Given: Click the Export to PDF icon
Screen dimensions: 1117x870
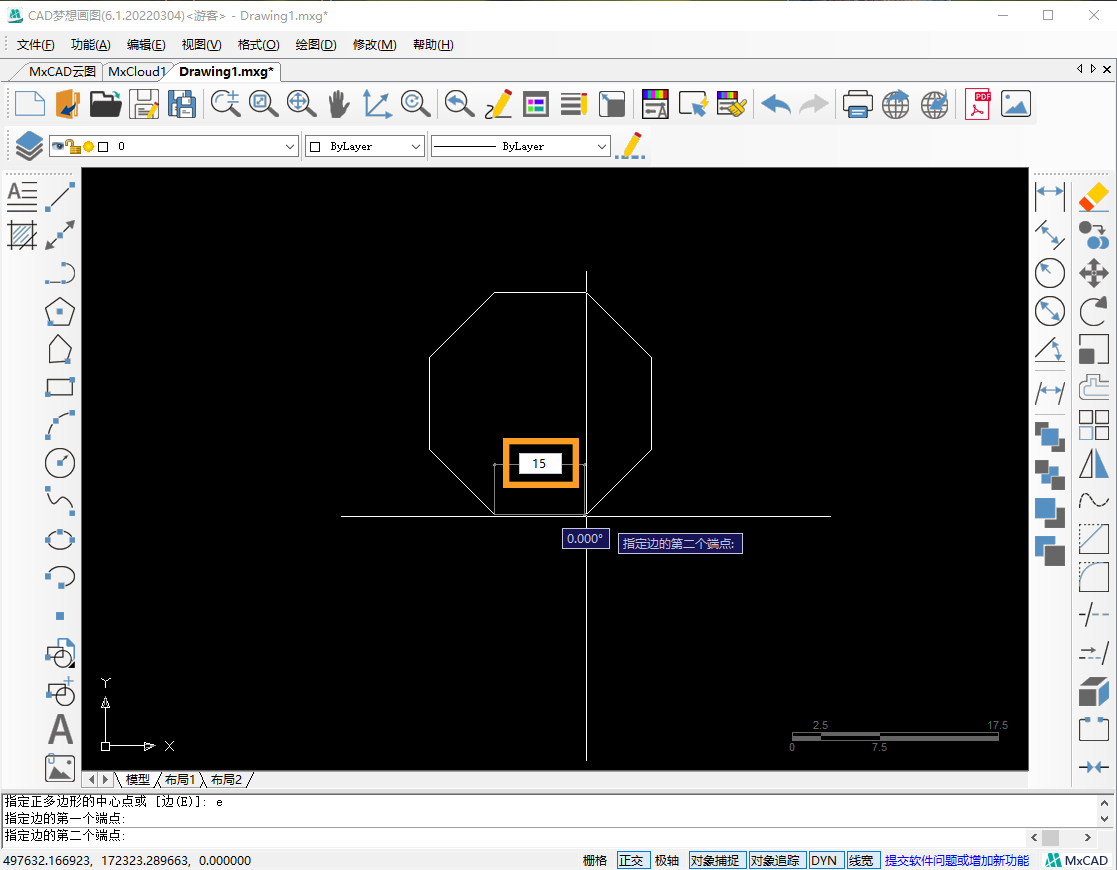Looking at the screenshot, I should pyautogui.click(x=977, y=104).
